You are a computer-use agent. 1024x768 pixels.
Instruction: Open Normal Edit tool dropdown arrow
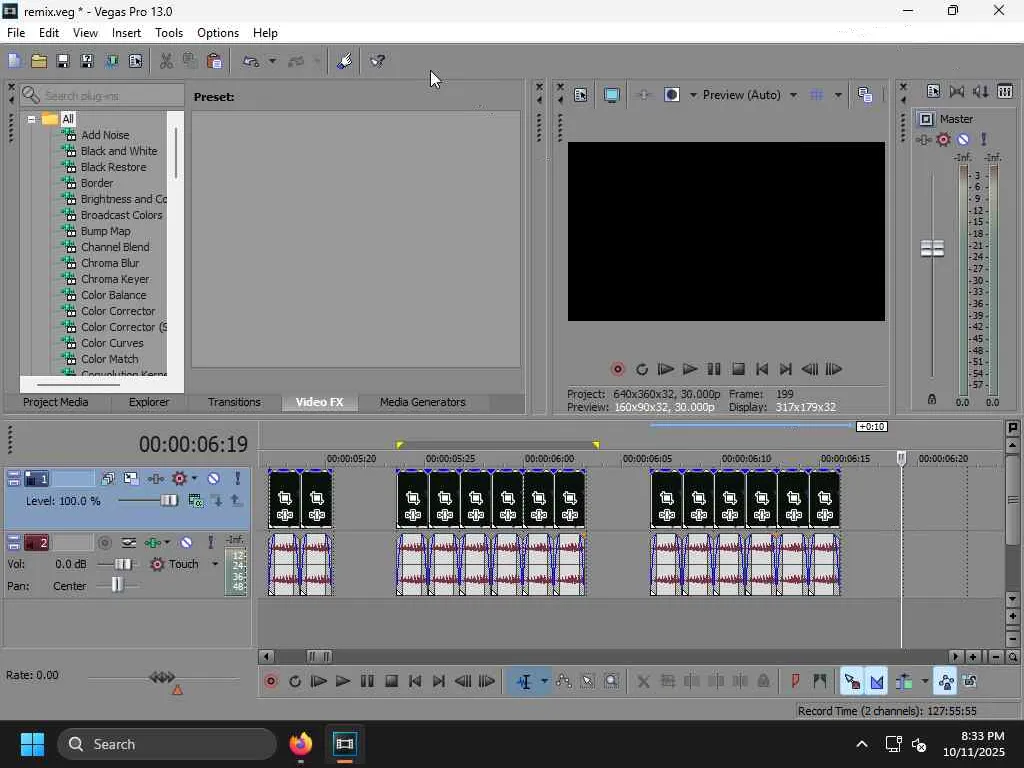pyautogui.click(x=544, y=681)
